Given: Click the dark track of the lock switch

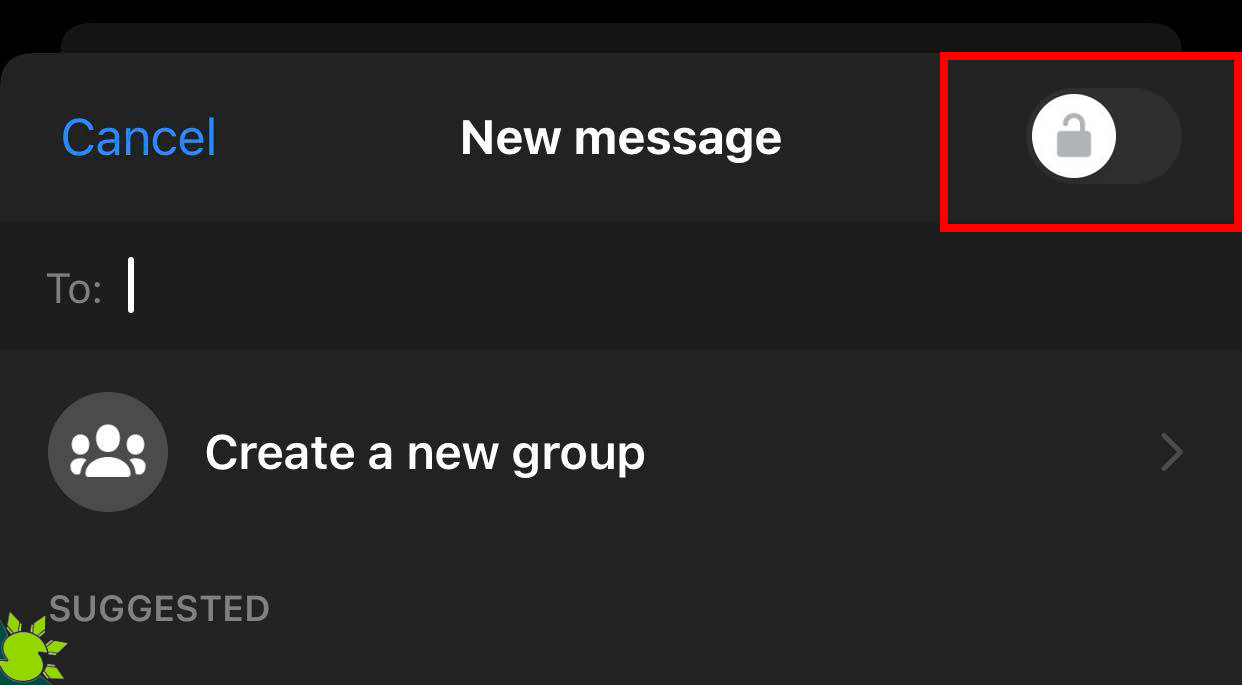Looking at the screenshot, I should click(1148, 136).
